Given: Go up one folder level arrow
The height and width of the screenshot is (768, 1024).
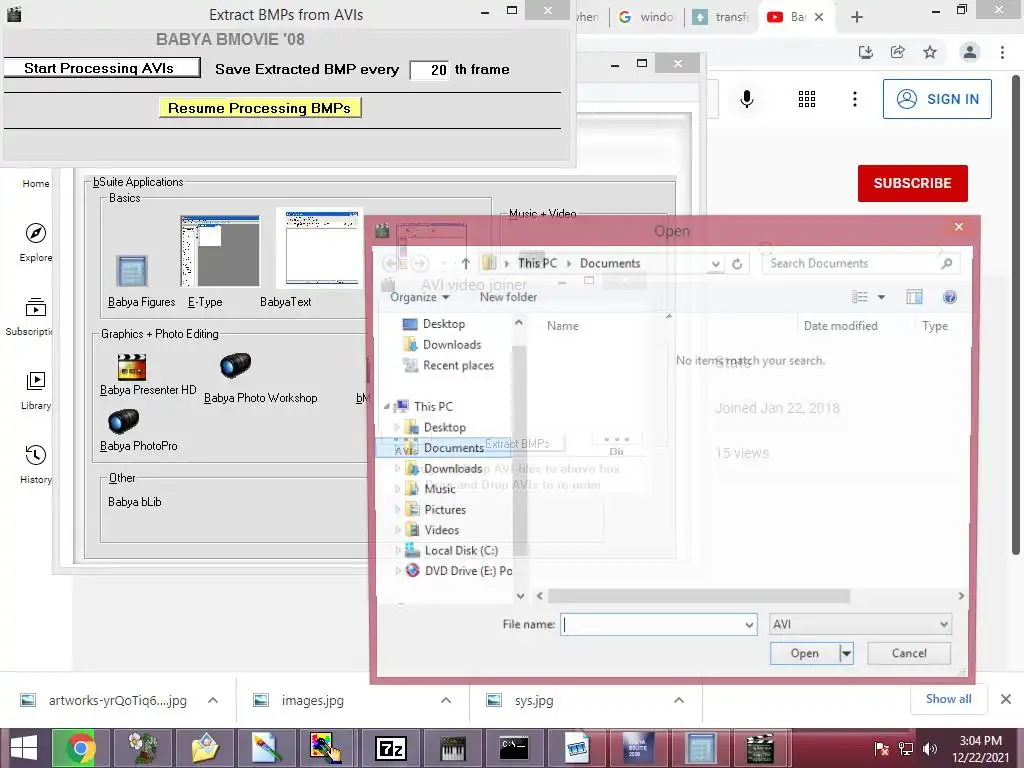Looking at the screenshot, I should (466, 263).
